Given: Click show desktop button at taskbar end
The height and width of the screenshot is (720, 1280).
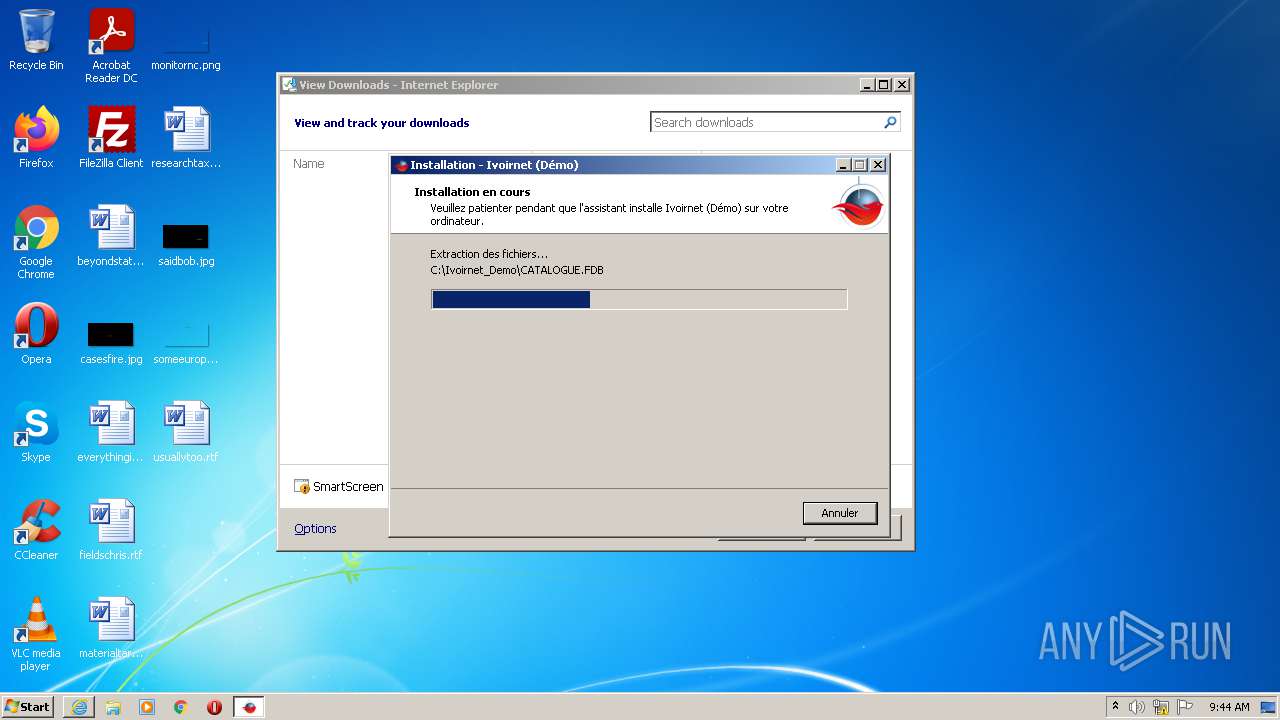Looking at the screenshot, I should click(1269, 707).
